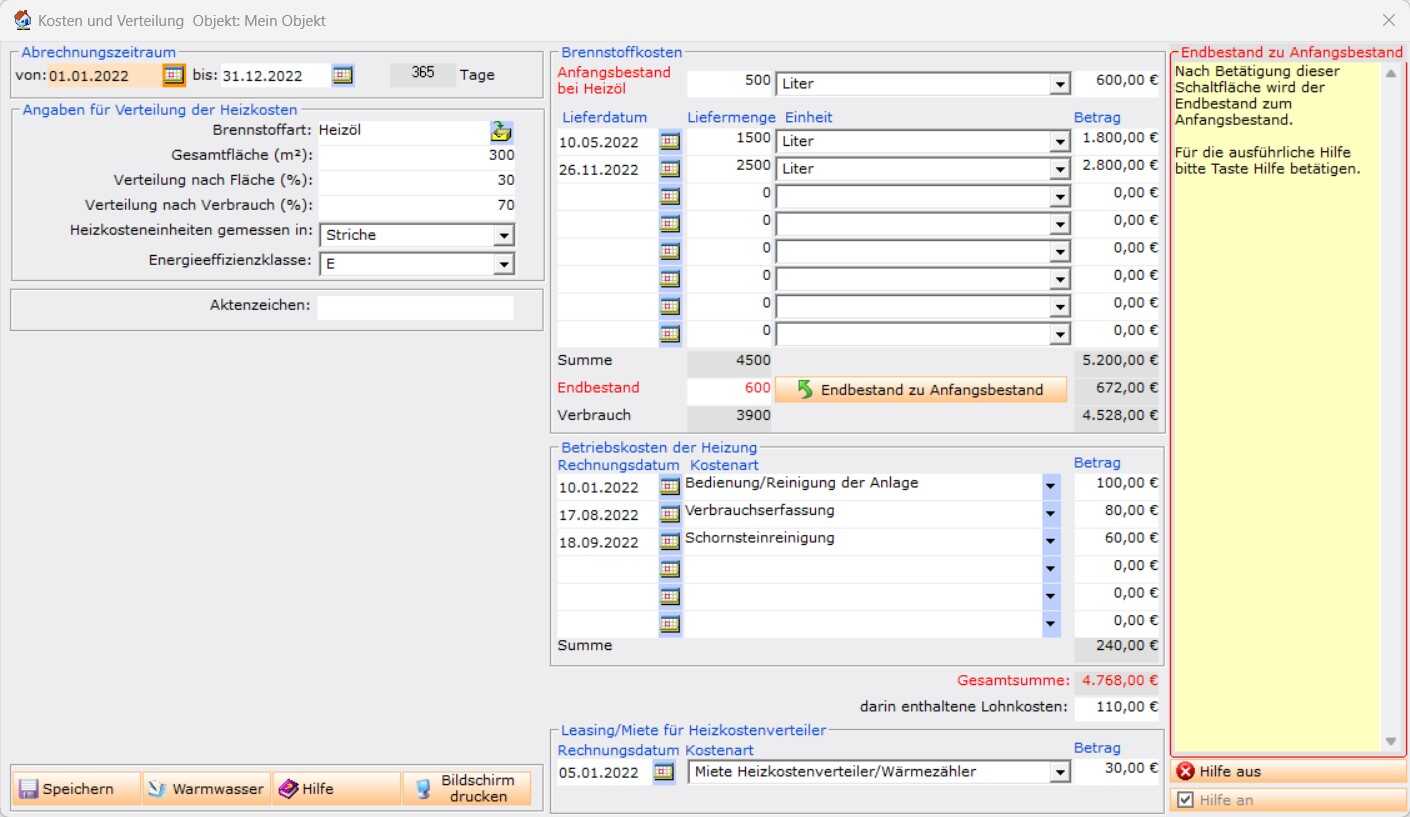Click the Hilfe button
Viewport: 1410px width, 817px height.
[335, 789]
